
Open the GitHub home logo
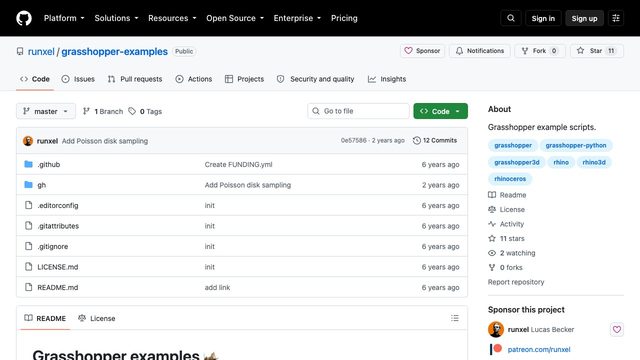[24, 18]
